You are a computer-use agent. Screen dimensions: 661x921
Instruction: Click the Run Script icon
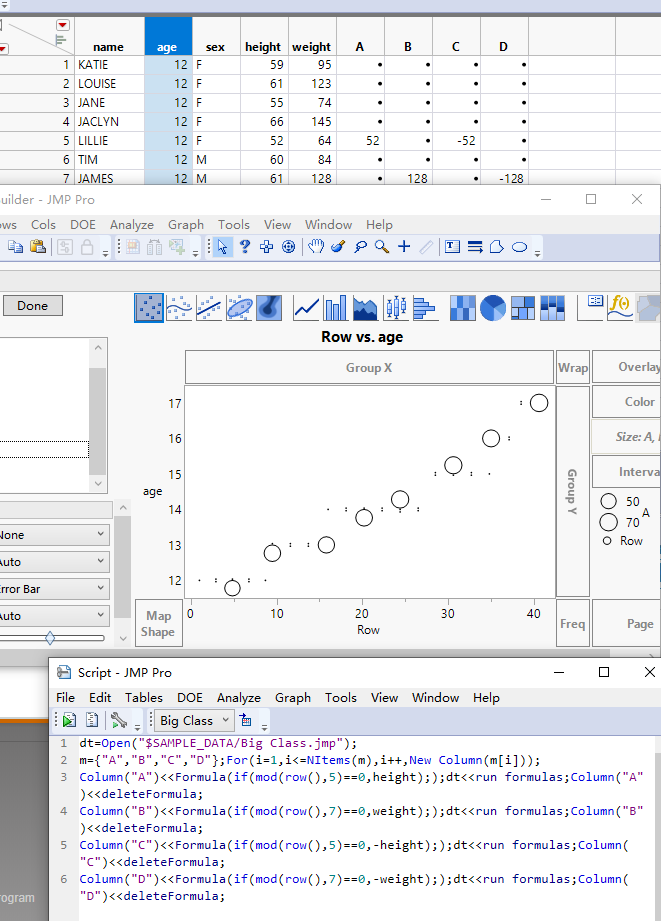tap(69, 720)
